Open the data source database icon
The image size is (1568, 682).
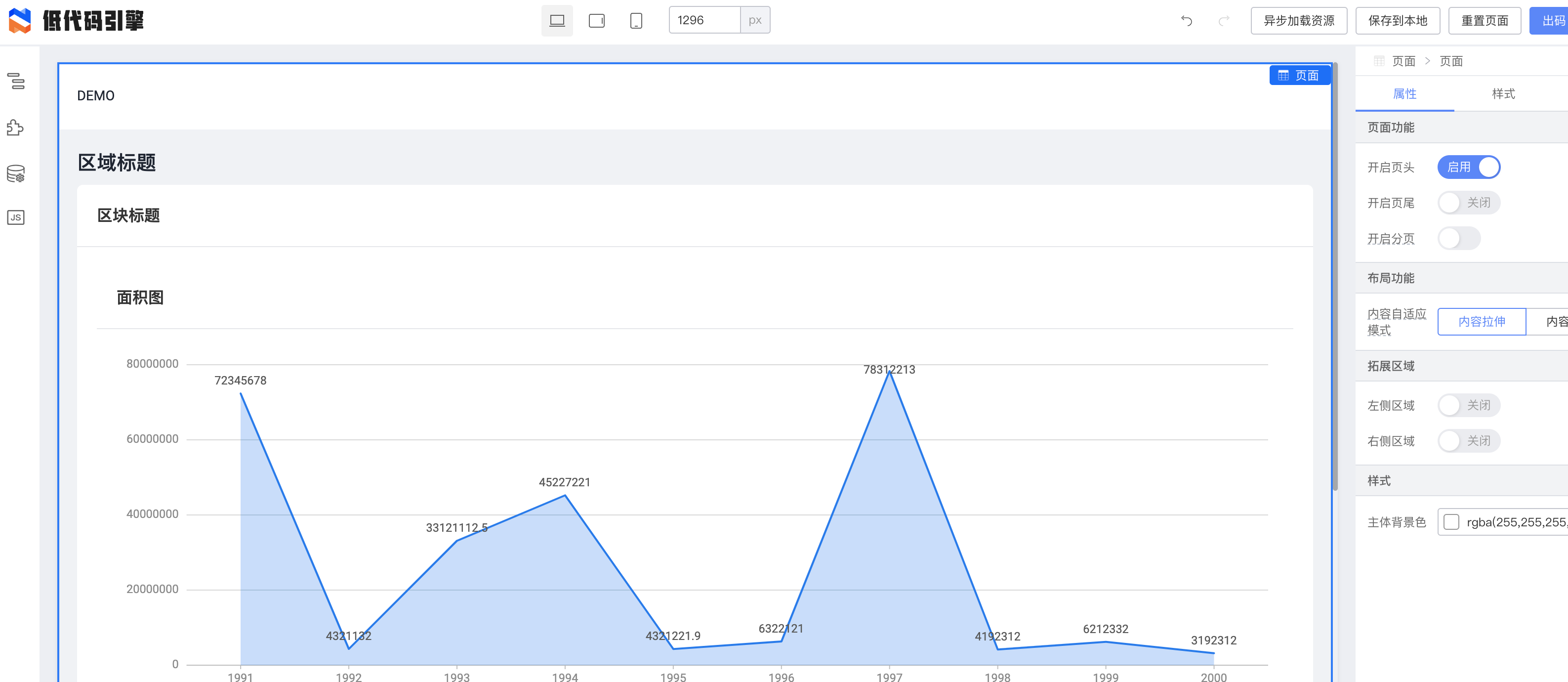point(16,174)
